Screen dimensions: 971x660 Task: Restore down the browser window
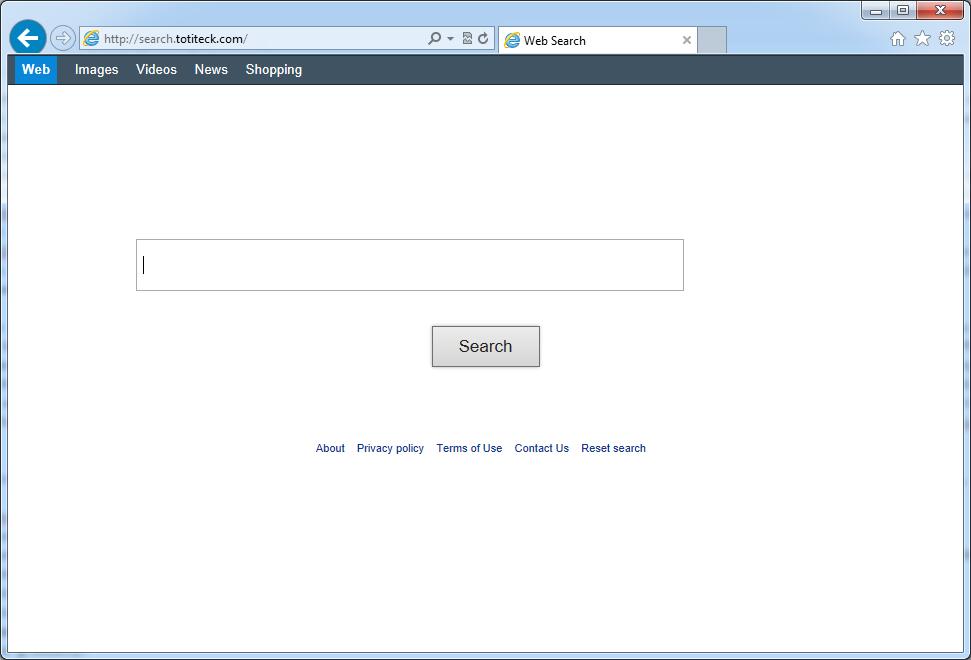(903, 11)
